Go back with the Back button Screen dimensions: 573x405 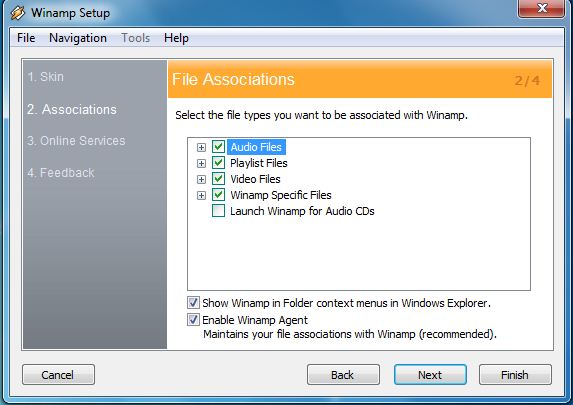tap(343, 375)
